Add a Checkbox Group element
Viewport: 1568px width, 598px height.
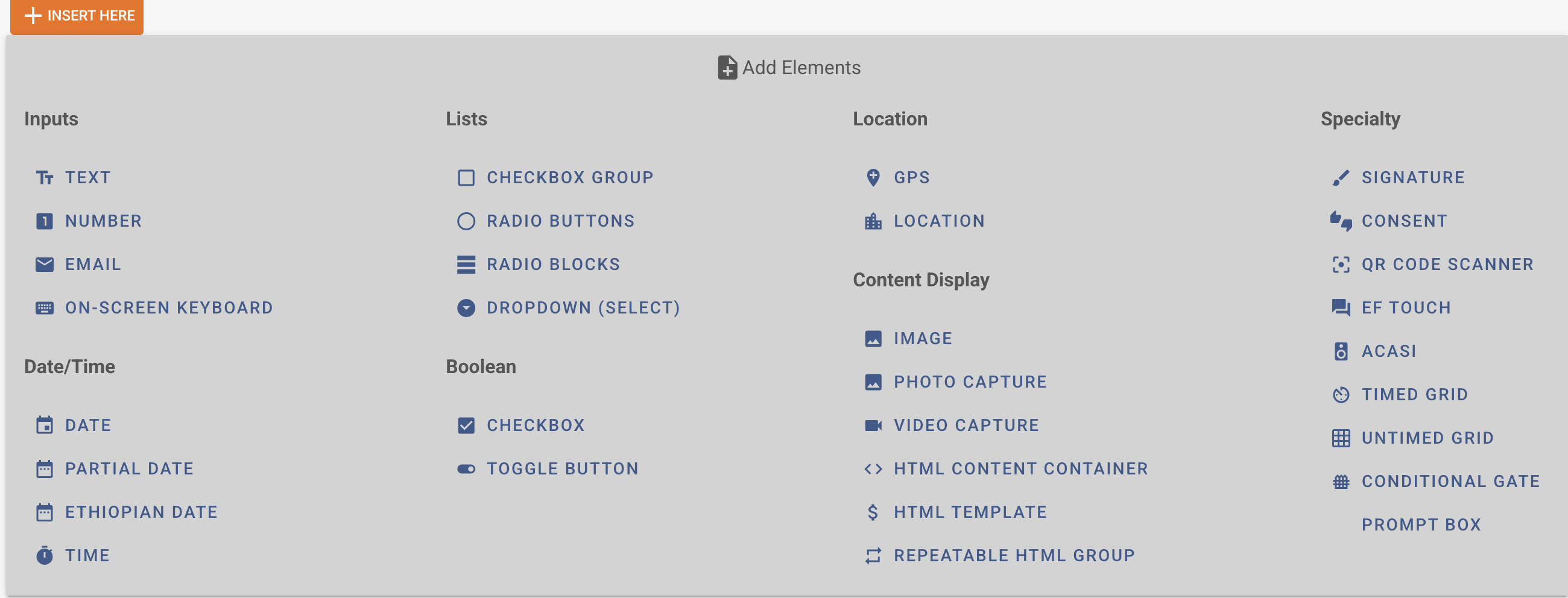[555, 178]
